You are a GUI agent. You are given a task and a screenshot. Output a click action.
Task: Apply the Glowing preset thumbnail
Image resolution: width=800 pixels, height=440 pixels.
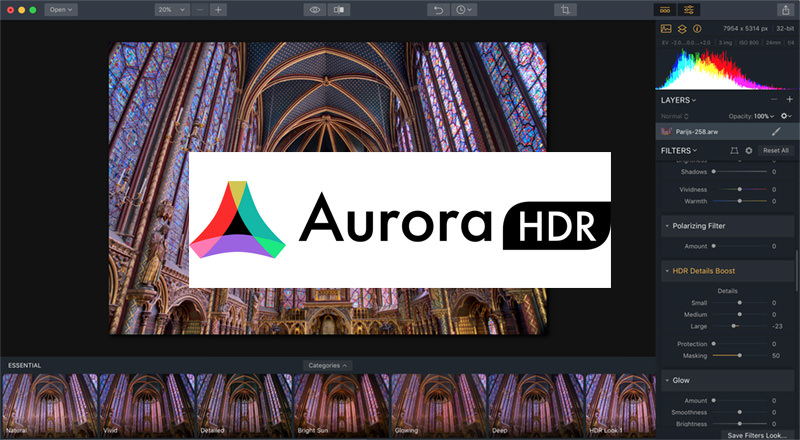[439, 405]
